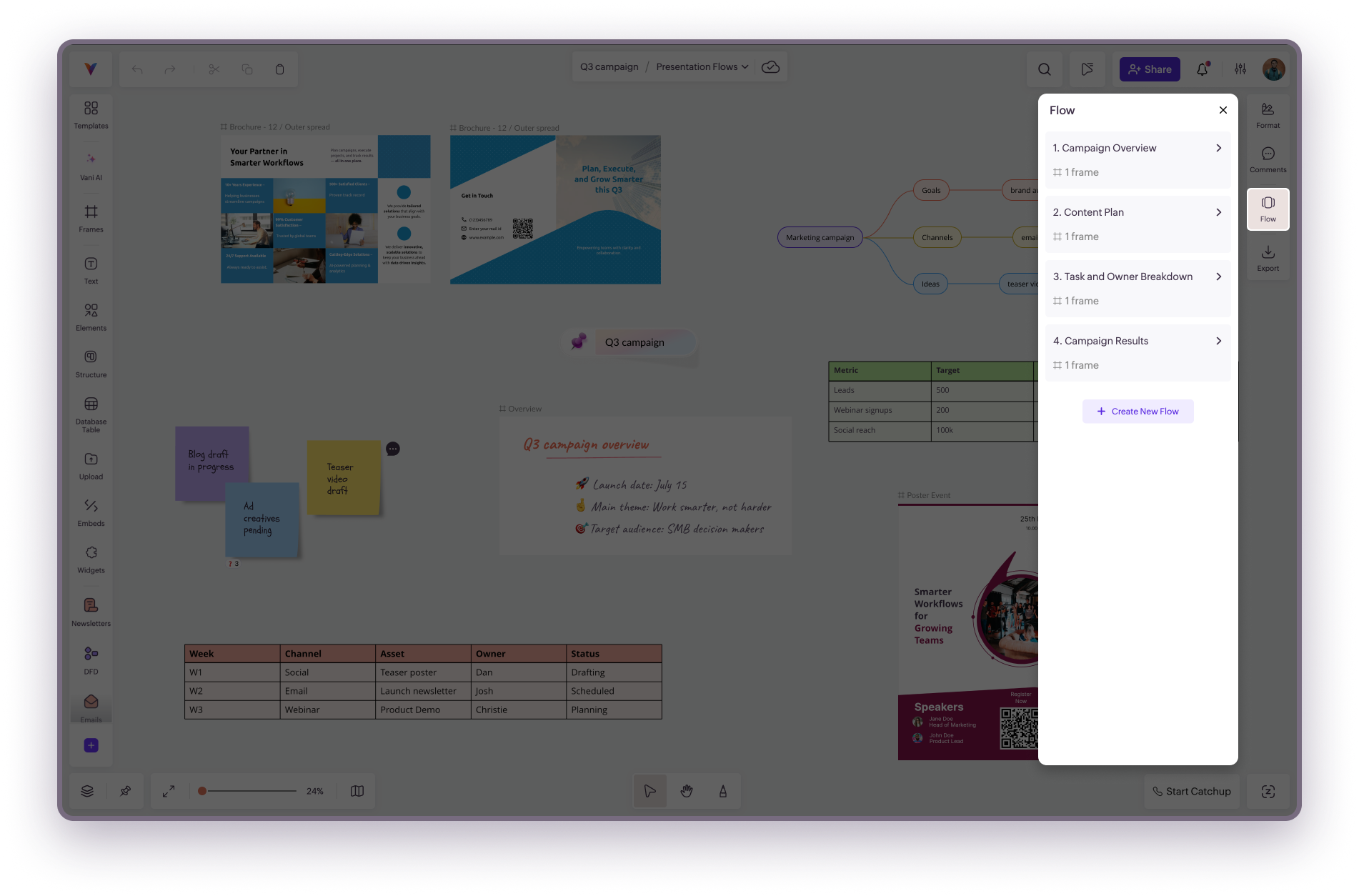1359x896 pixels.
Task: Toggle fullscreen with the expand arrows icon
Action: 169,791
